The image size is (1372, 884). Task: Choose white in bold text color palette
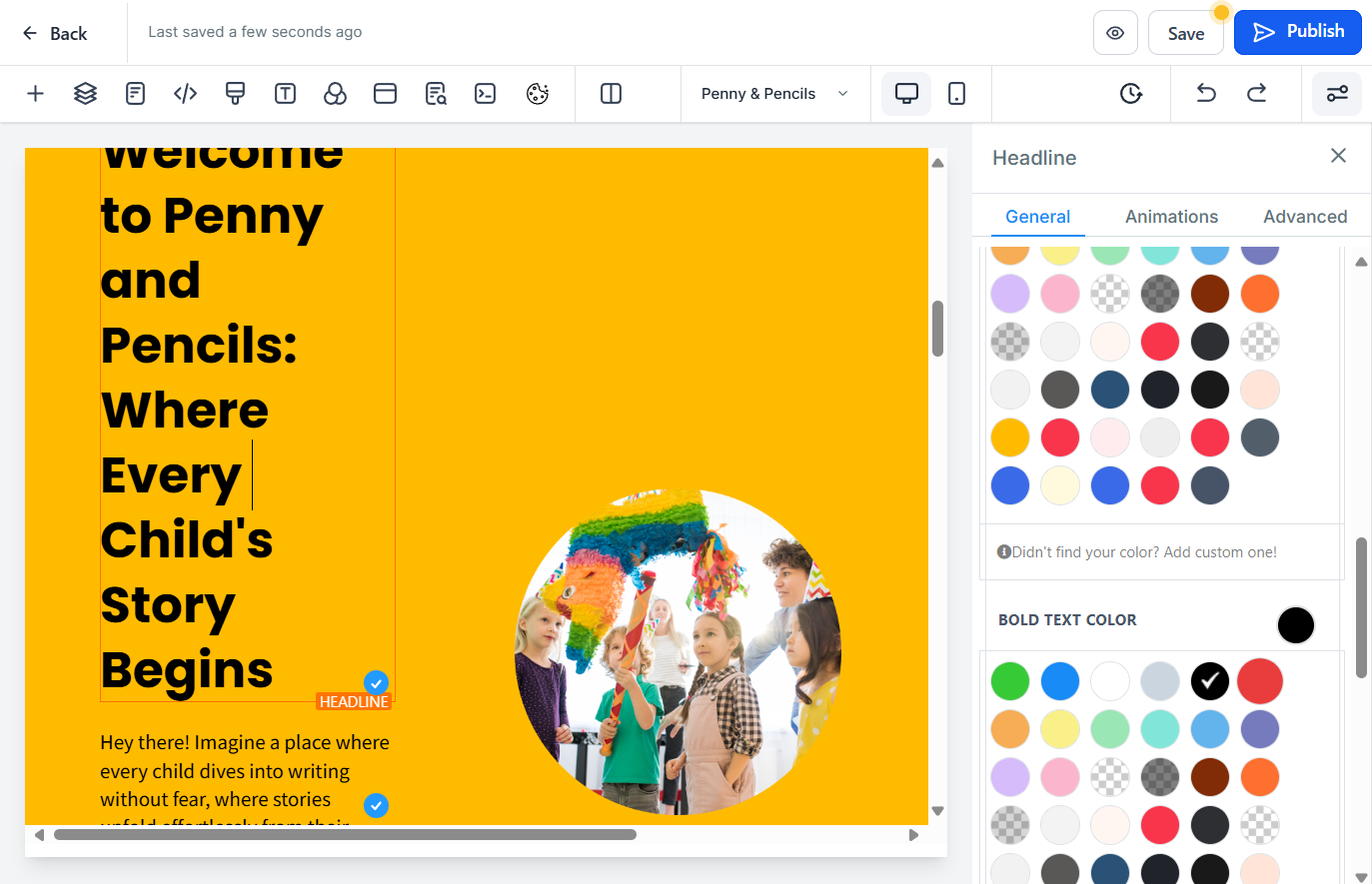[x=1110, y=681]
